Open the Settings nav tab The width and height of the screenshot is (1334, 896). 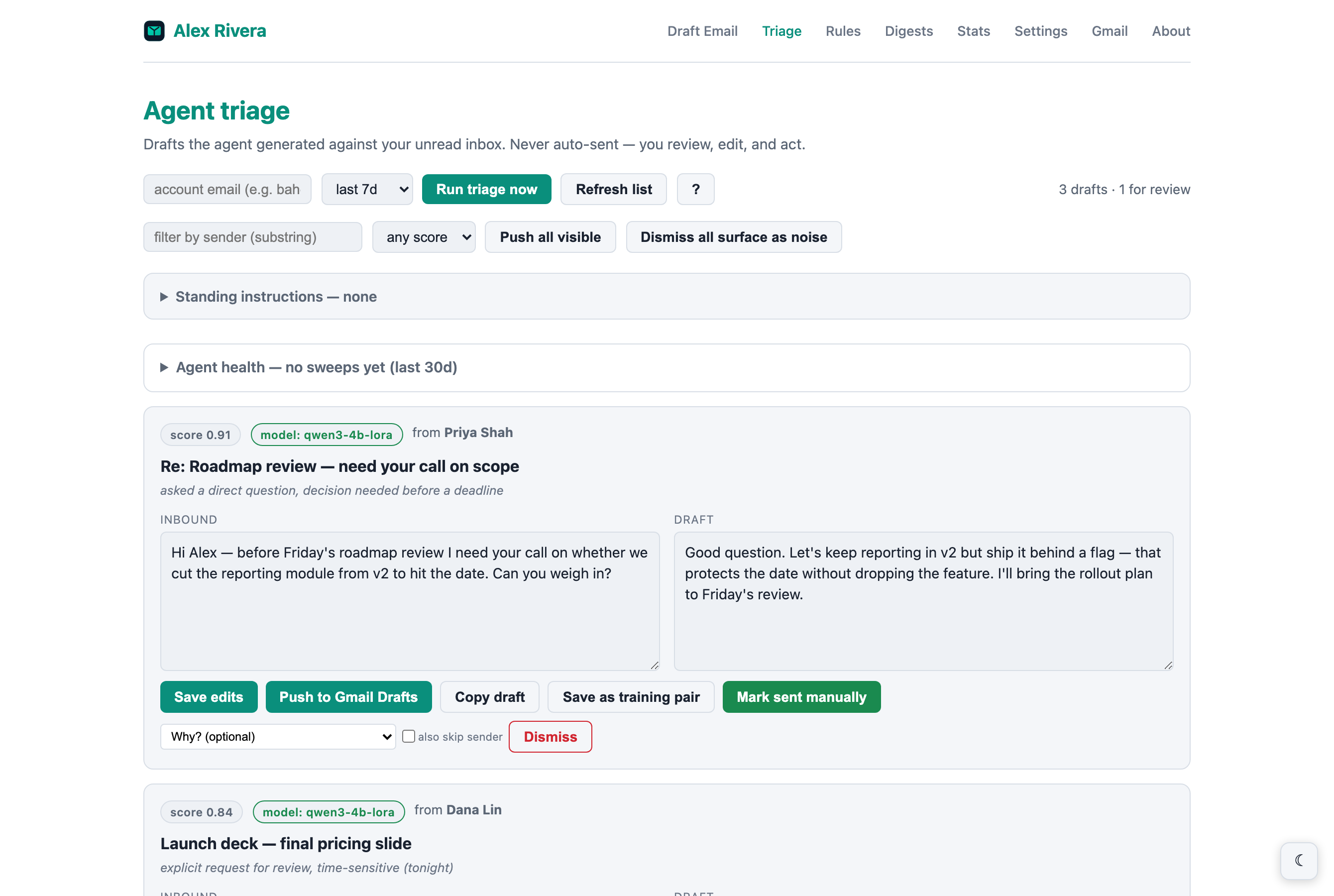(x=1040, y=31)
